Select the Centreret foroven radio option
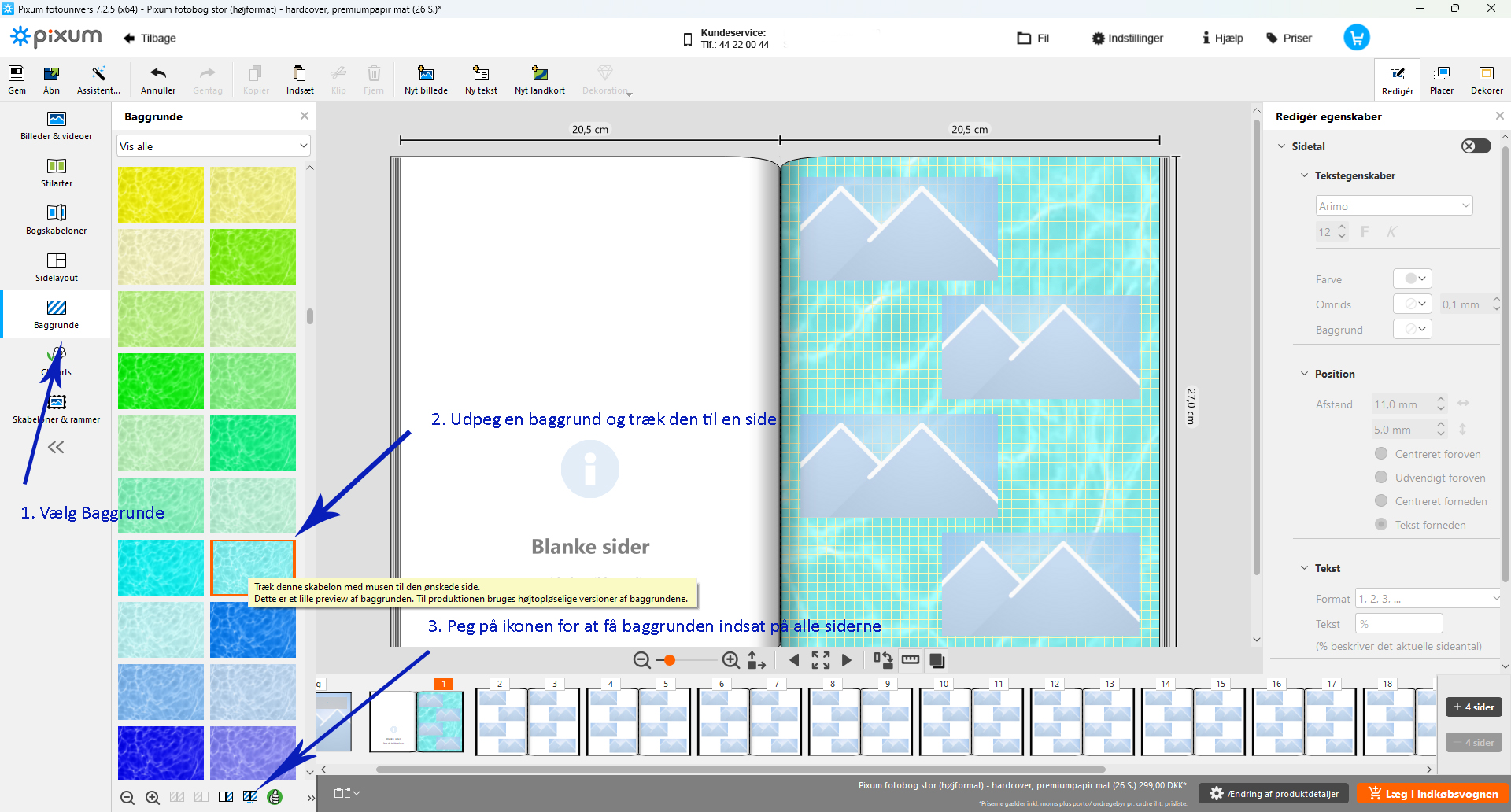Image resolution: width=1511 pixels, height=812 pixels. pos(1381,454)
